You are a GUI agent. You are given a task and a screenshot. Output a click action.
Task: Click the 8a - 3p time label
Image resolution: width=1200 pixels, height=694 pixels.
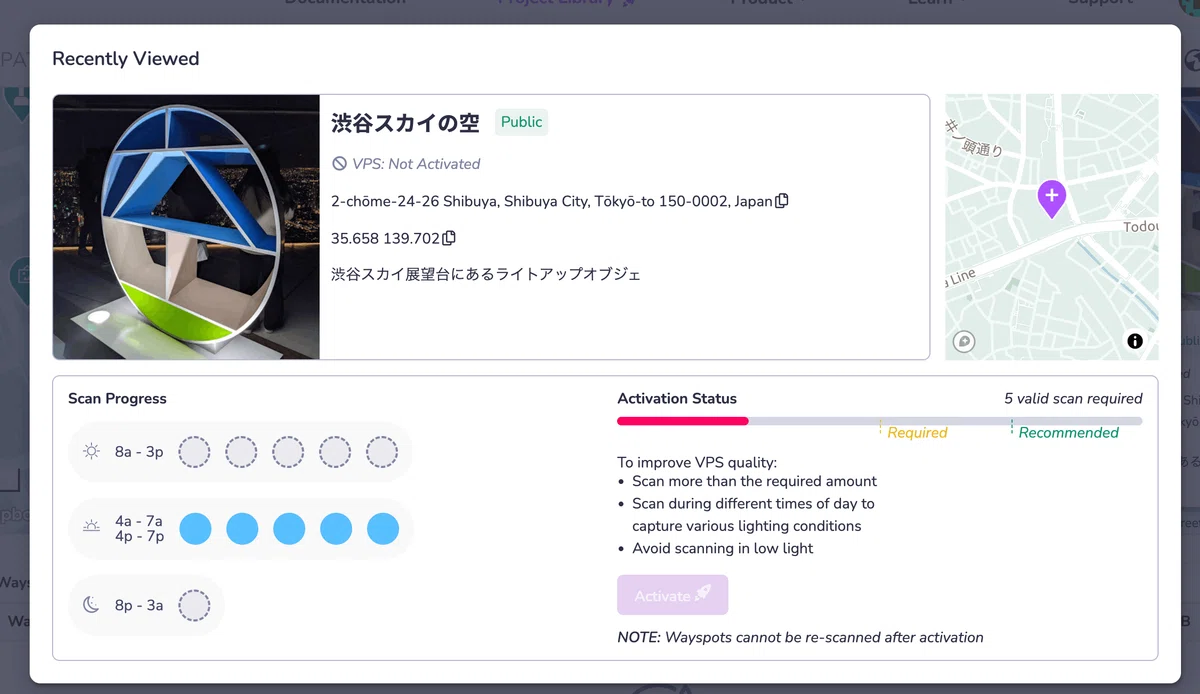pos(139,451)
